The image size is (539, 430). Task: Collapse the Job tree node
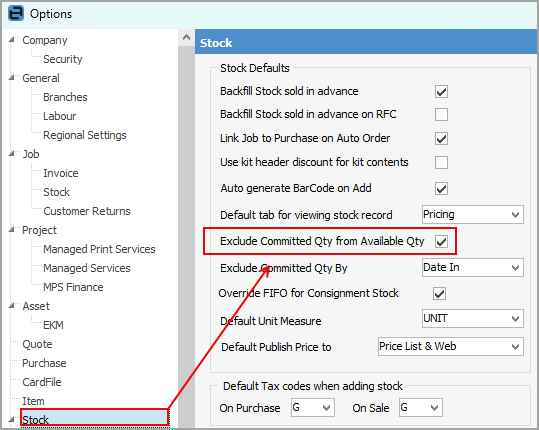click(x=12, y=153)
